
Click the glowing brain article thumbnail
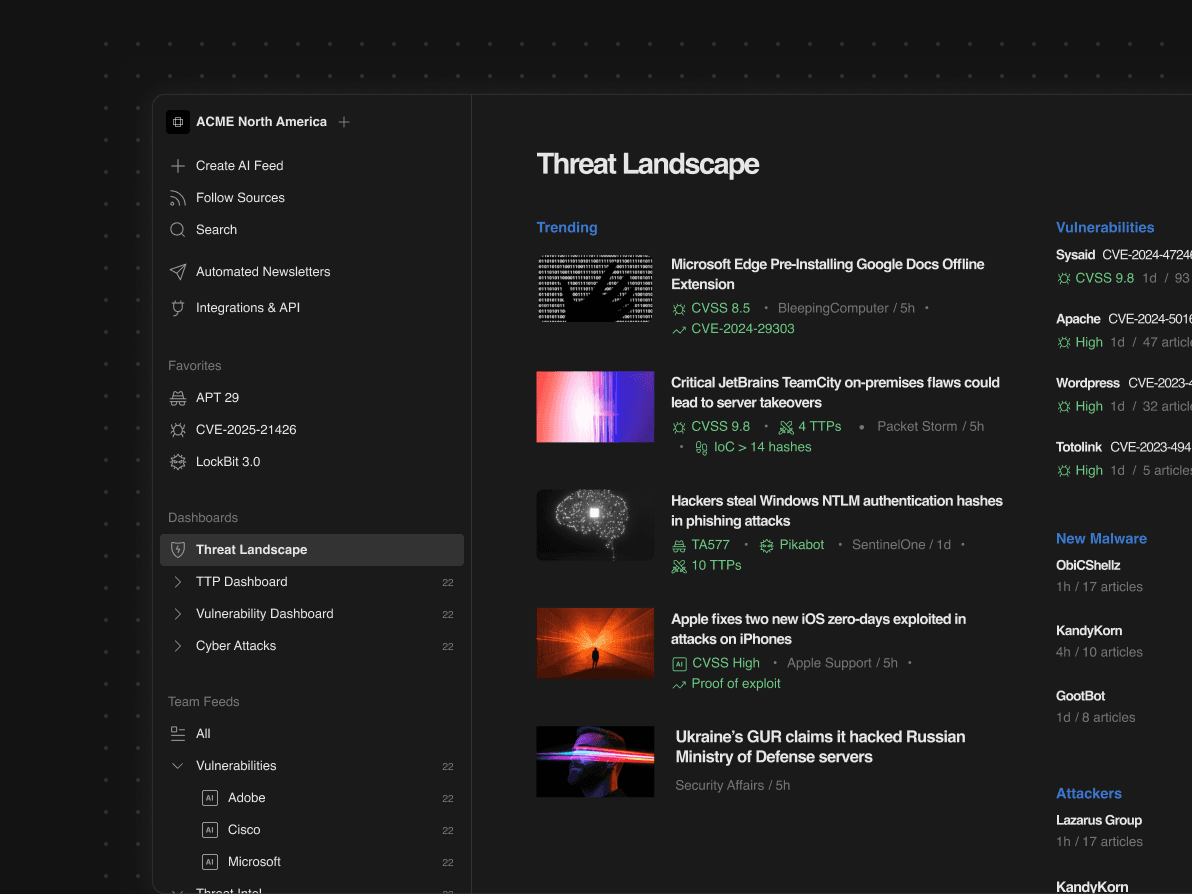point(595,525)
